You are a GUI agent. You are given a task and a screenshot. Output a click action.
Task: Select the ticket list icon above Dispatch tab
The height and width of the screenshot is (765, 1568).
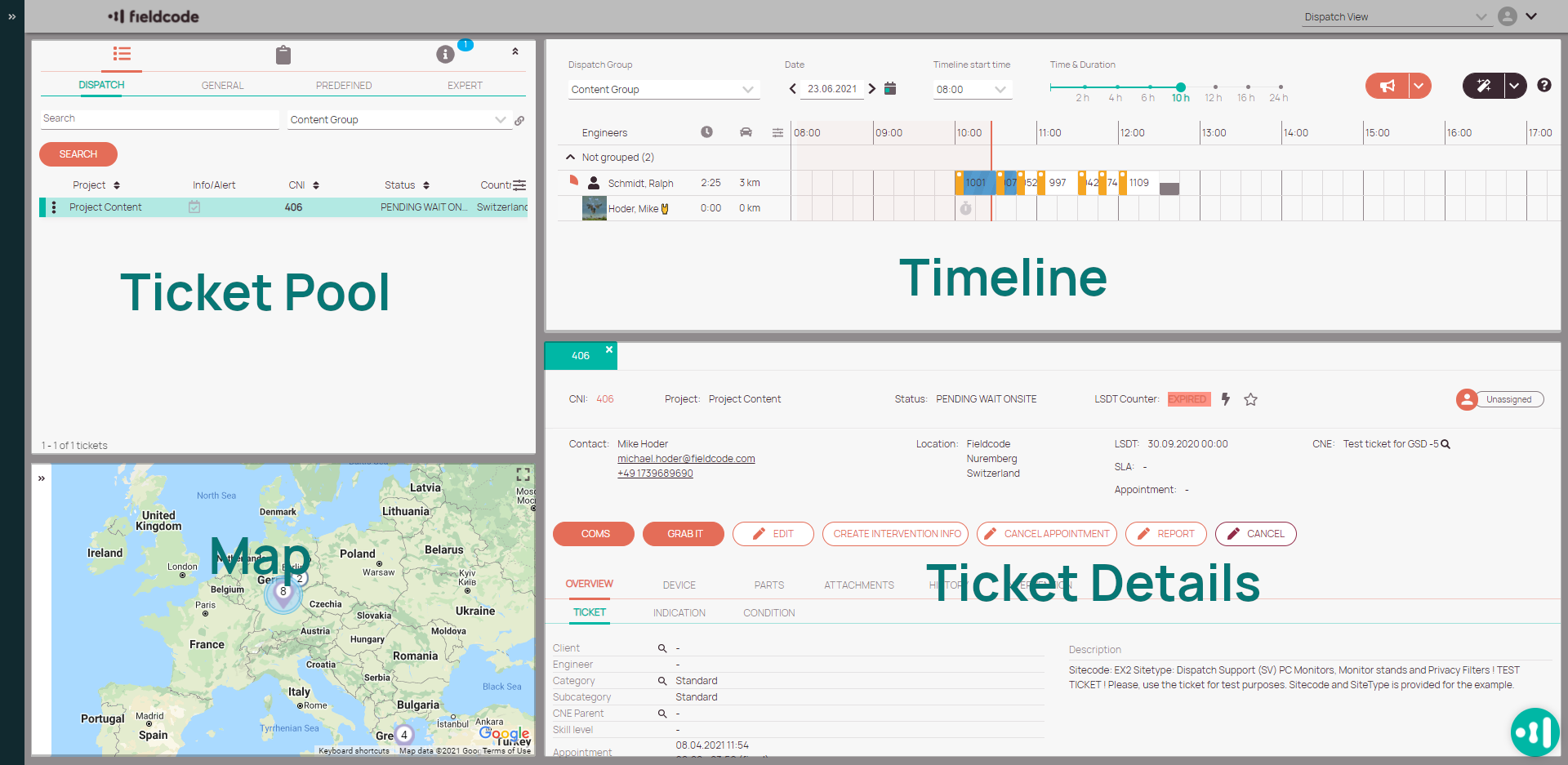click(x=122, y=55)
